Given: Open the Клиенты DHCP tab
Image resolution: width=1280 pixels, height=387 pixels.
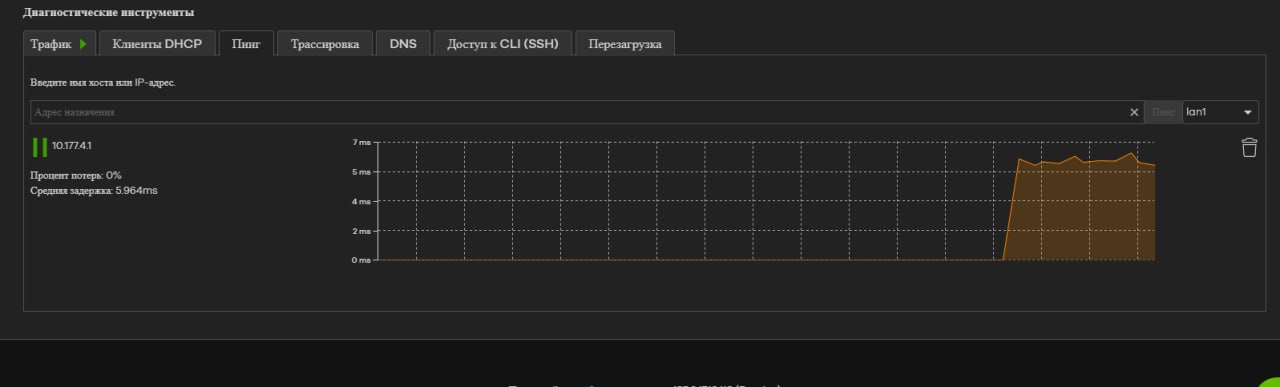Looking at the screenshot, I should [157, 44].
